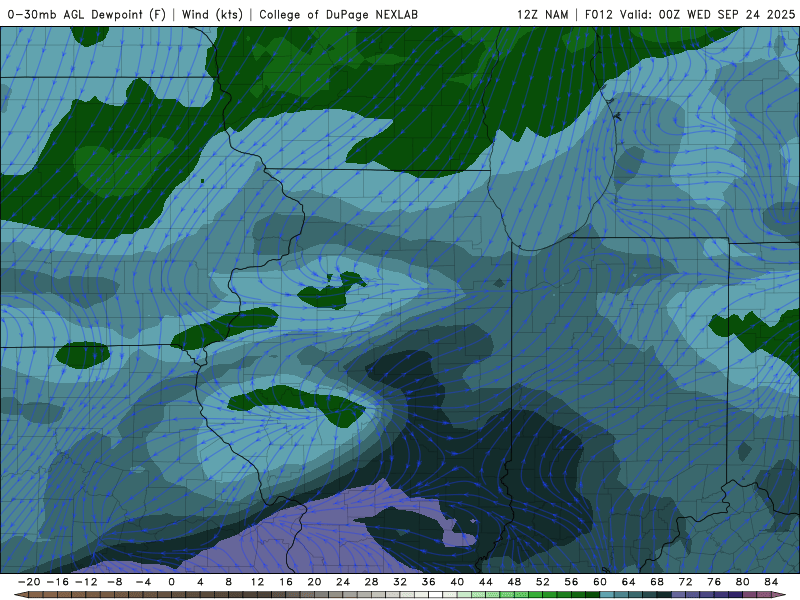Click the '68' color scale label

tap(657, 582)
